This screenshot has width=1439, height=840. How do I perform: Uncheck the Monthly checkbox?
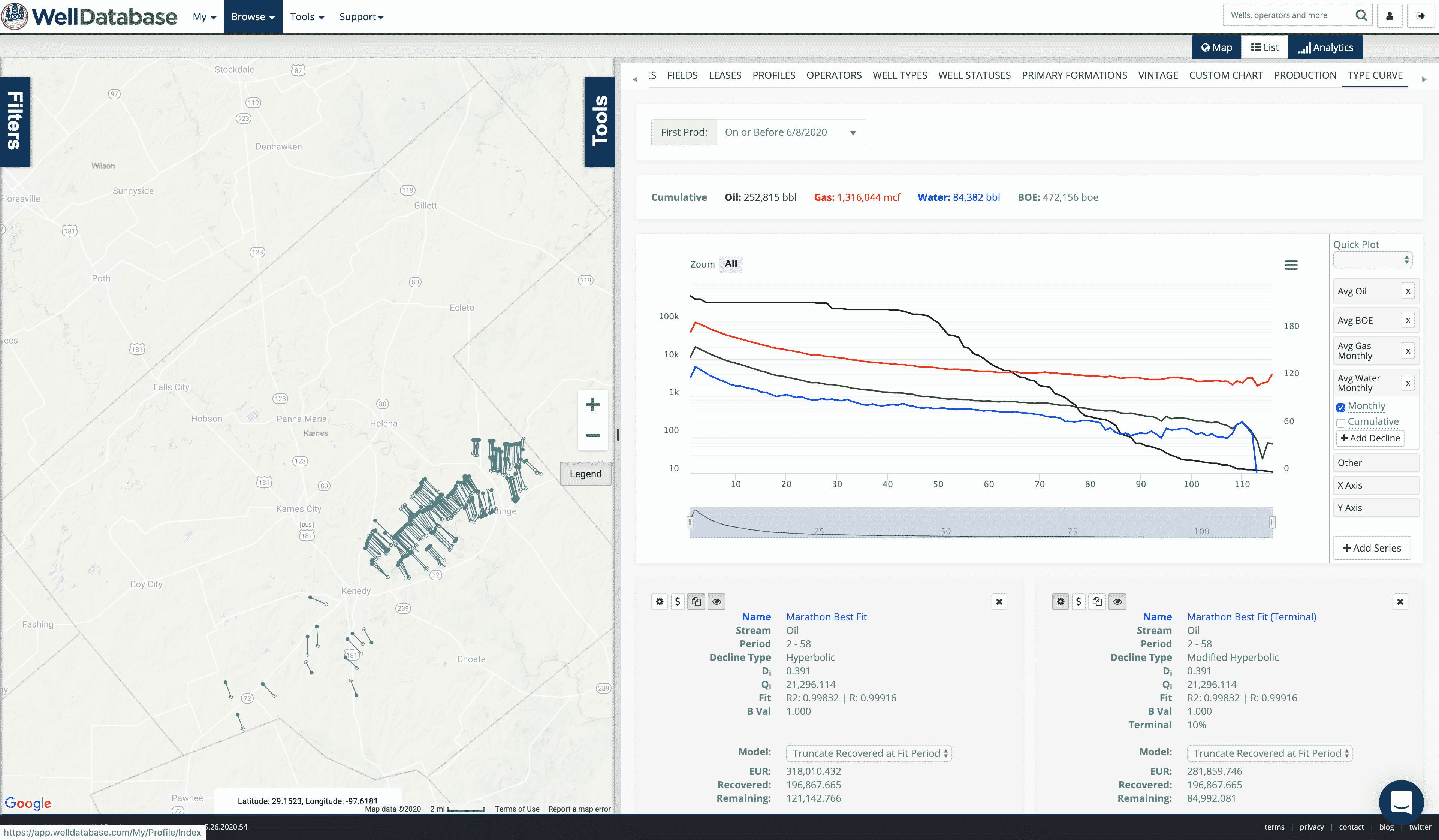tap(1341, 407)
